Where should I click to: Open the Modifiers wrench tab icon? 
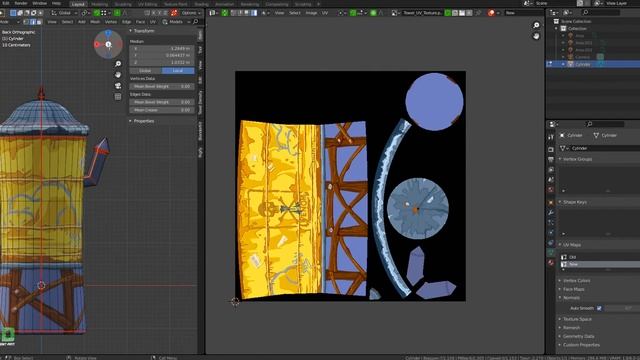pyautogui.click(x=551, y=212)
